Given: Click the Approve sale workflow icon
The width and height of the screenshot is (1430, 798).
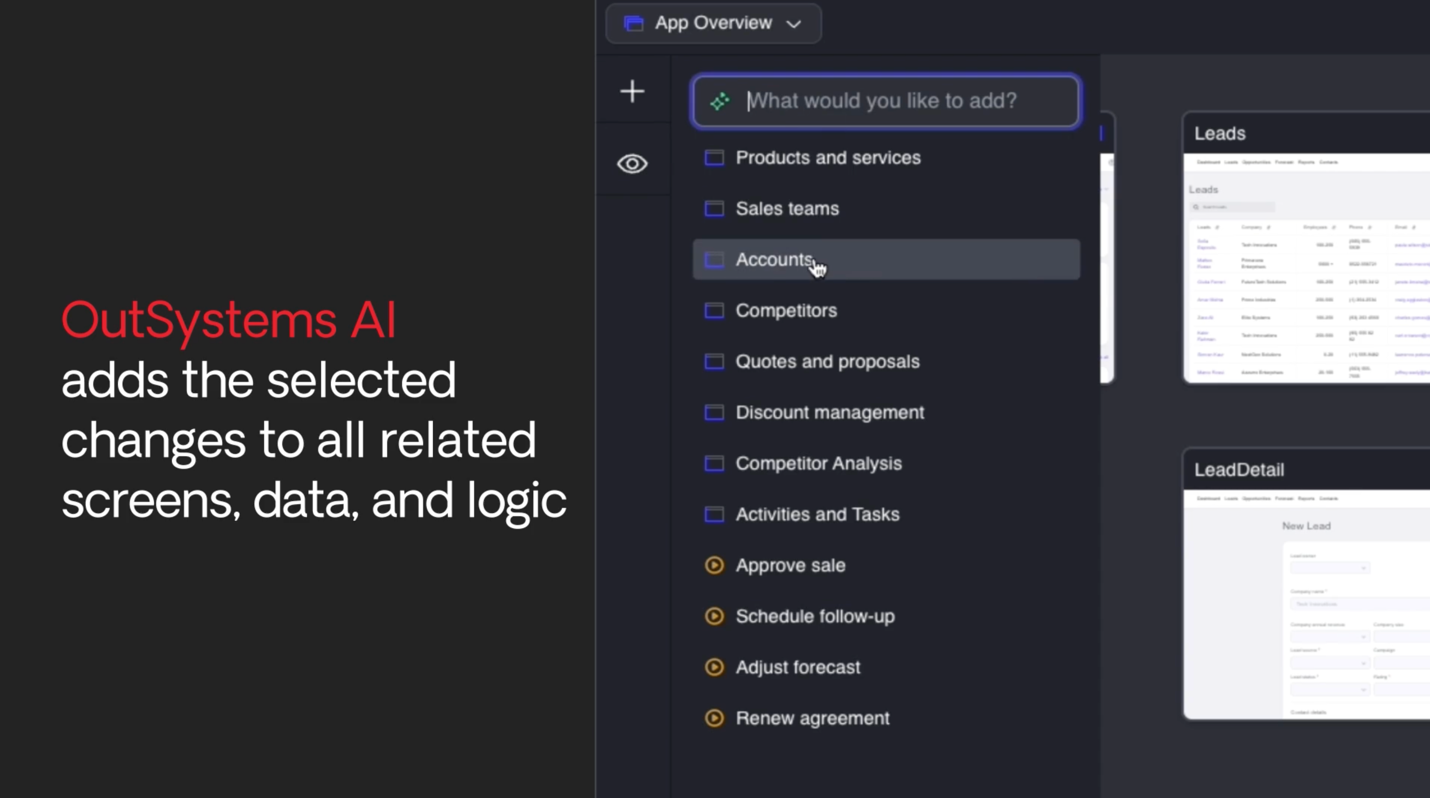Looking at the screenshot, I should pos(714,566).
